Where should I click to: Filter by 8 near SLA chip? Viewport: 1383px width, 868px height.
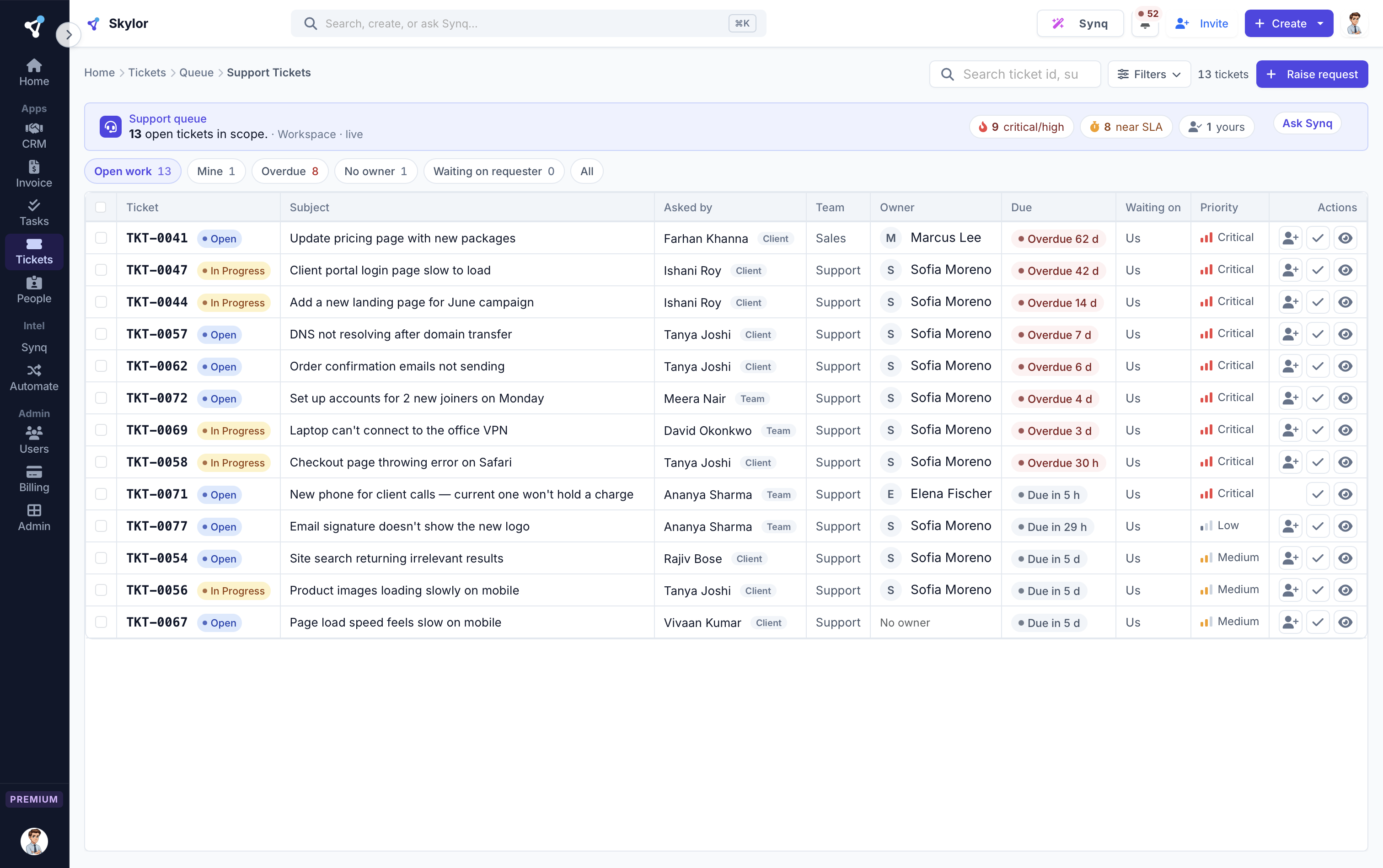(x=1126, y=127)
